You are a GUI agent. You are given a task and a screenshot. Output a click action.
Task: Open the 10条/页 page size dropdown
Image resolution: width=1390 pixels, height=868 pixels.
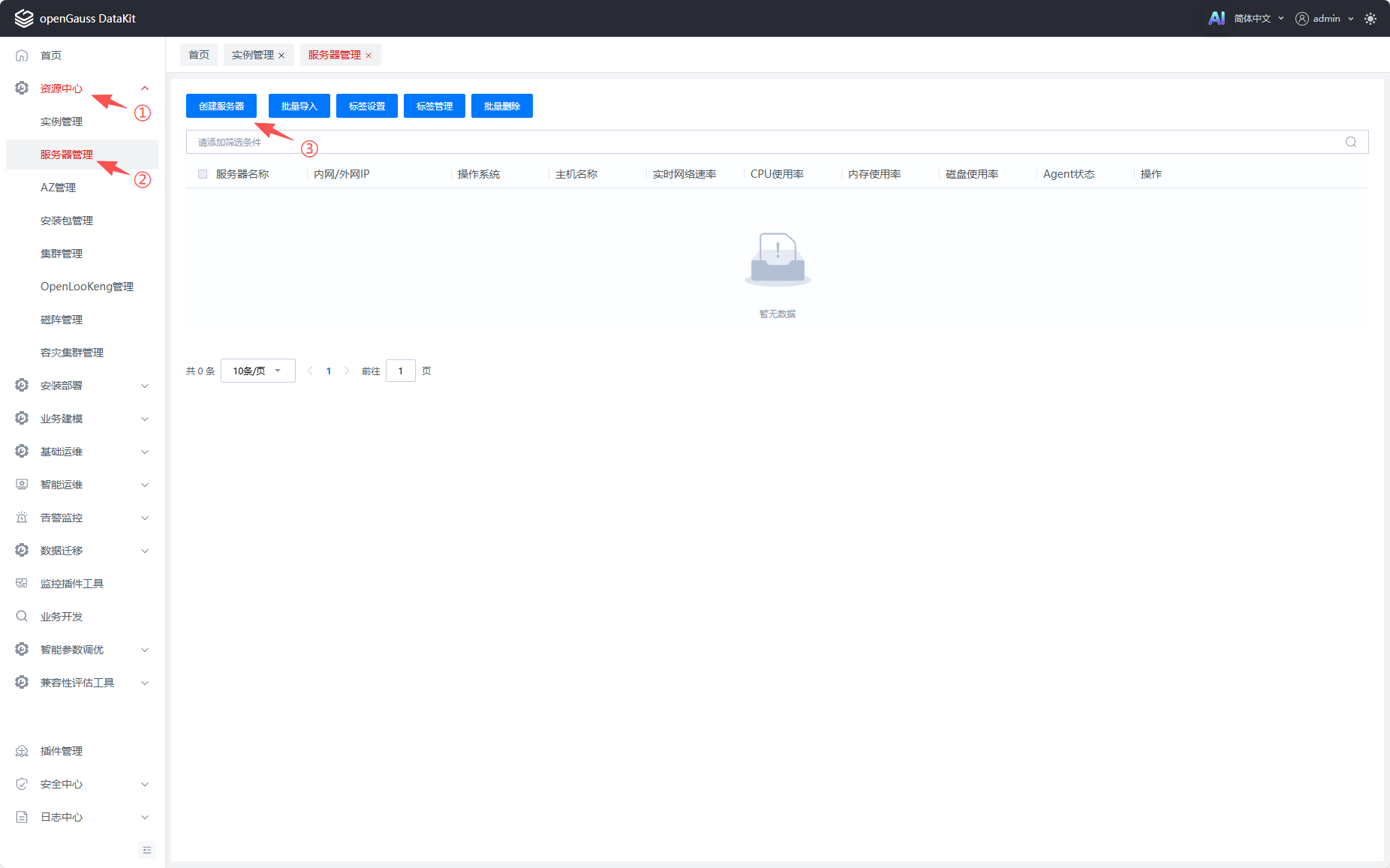pos(257,370)
